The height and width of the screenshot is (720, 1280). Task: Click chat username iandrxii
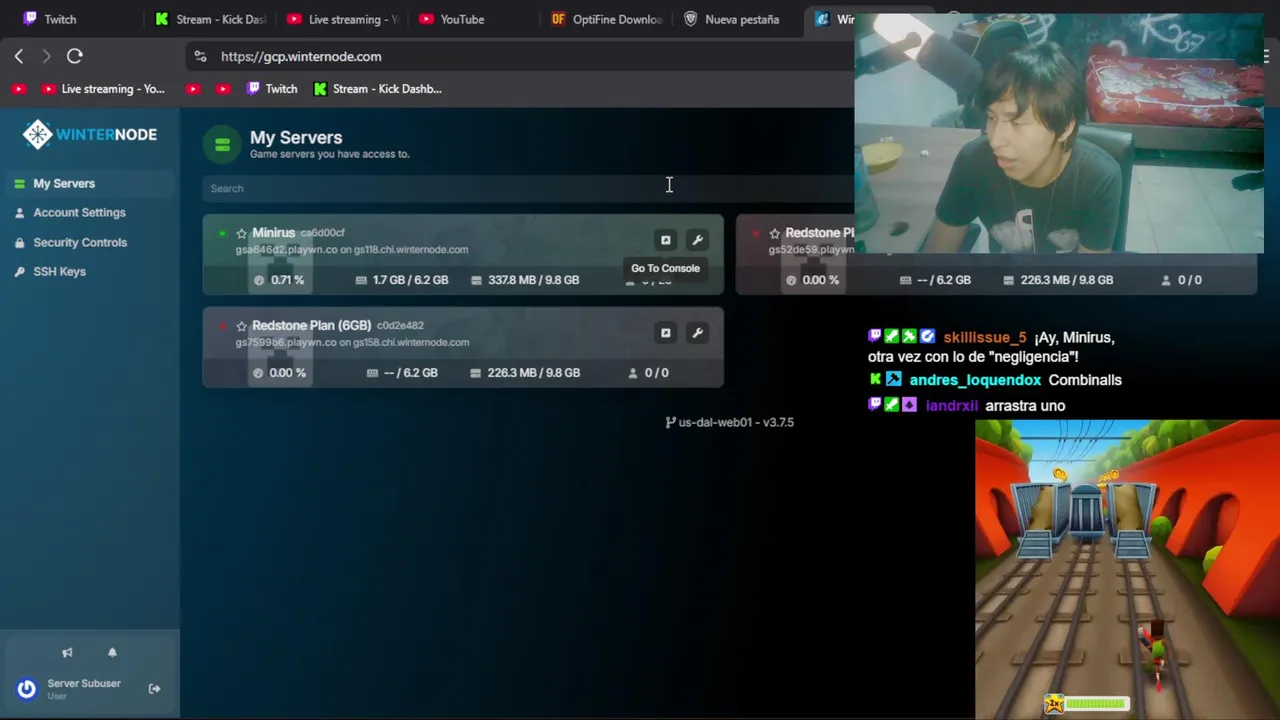pos(951,406)
